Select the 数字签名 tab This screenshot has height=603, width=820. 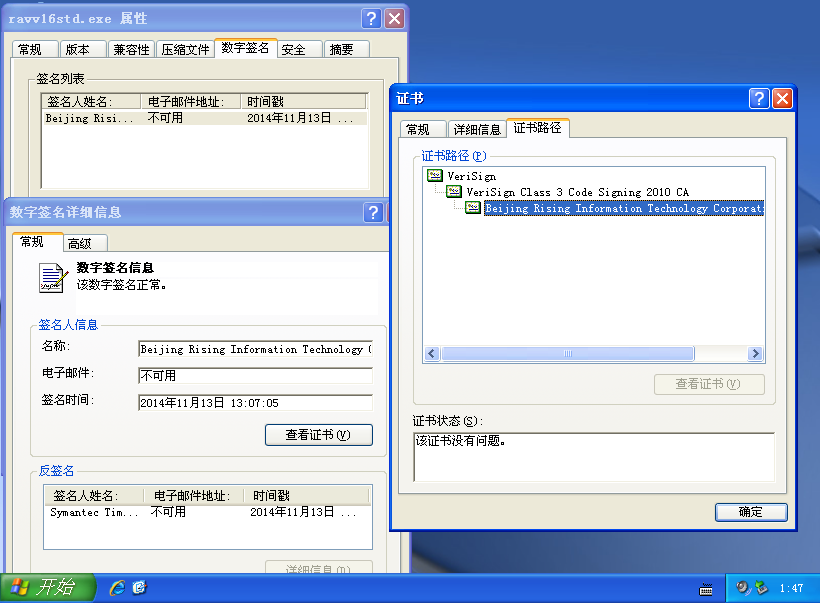(245, 48)
